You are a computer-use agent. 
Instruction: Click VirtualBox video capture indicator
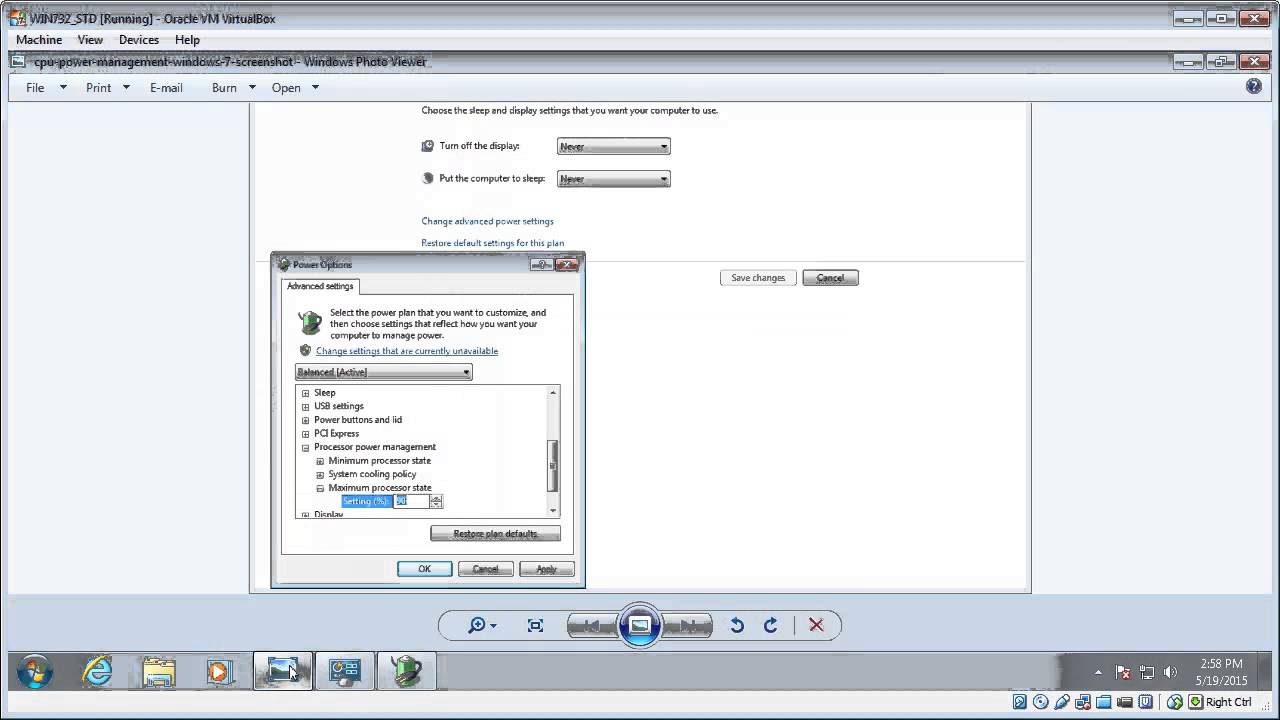point(1125,702)
